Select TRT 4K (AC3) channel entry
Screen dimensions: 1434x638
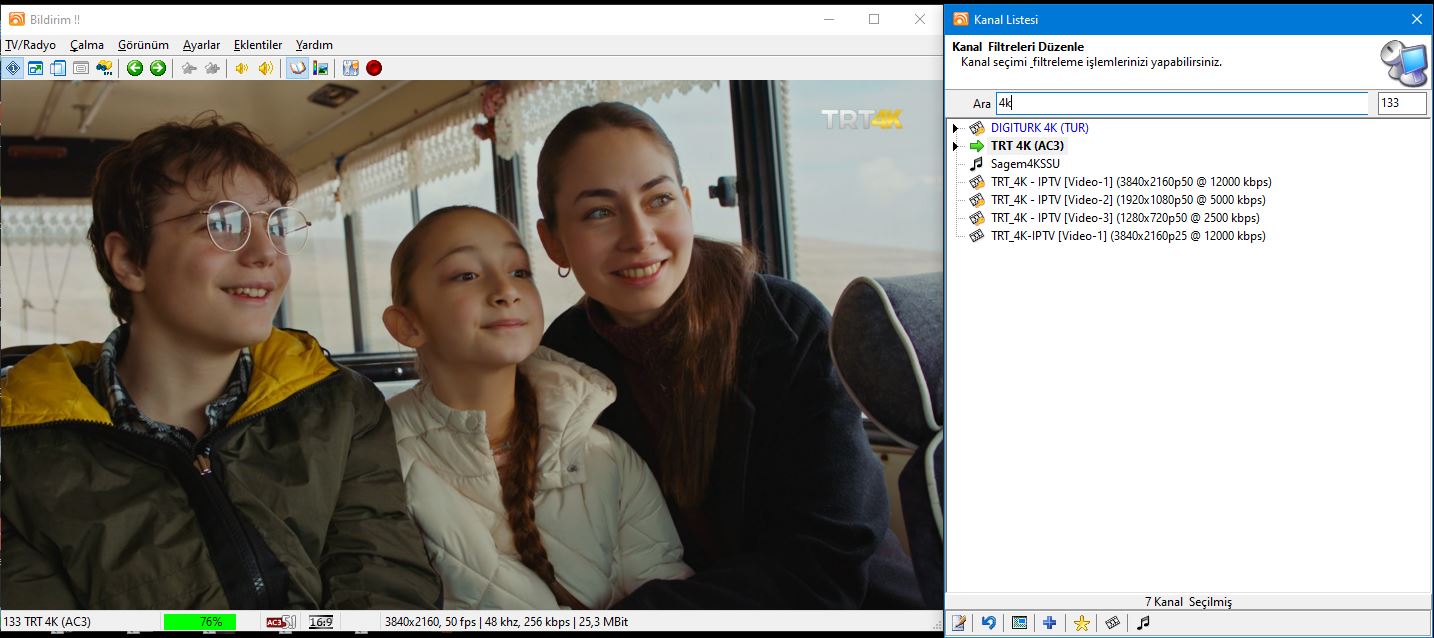pos(1029,146)
